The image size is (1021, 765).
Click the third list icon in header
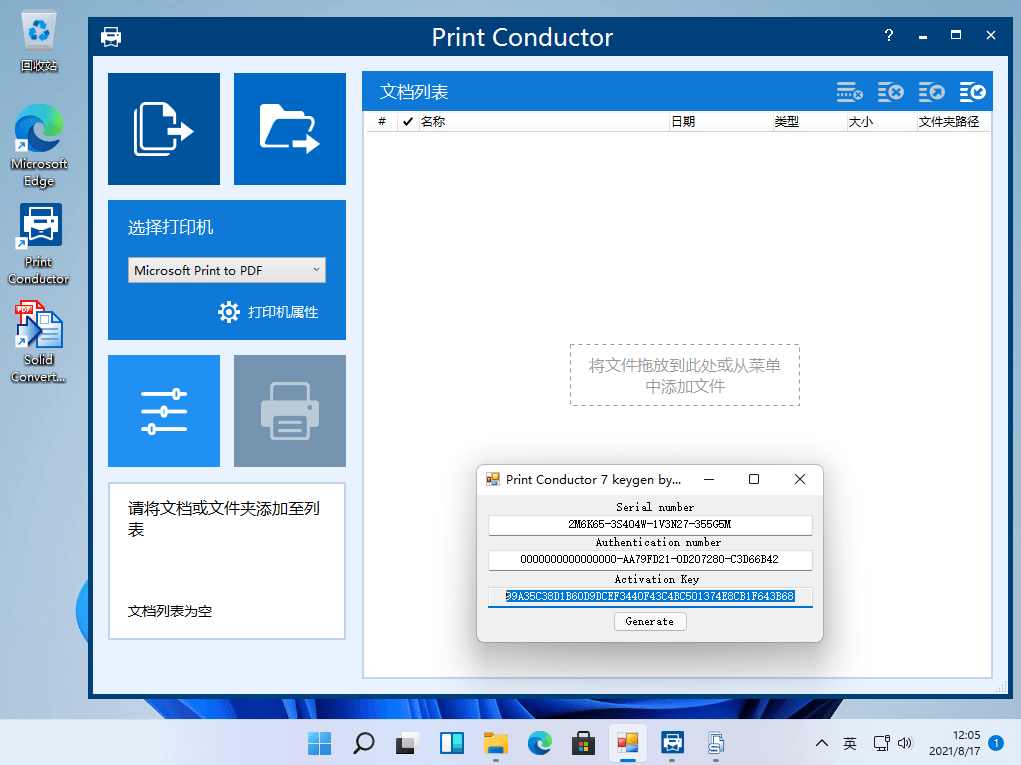(x=932, y=92)
